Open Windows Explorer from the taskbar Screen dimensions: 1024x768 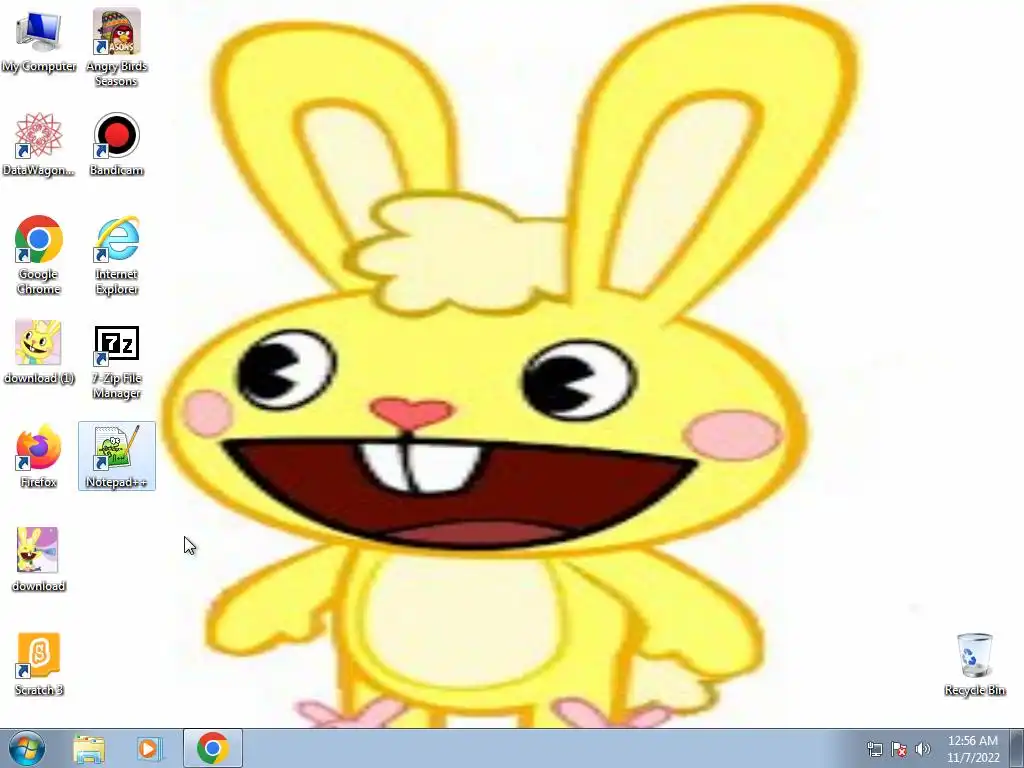pyautogui.click(x=89, y=748)
